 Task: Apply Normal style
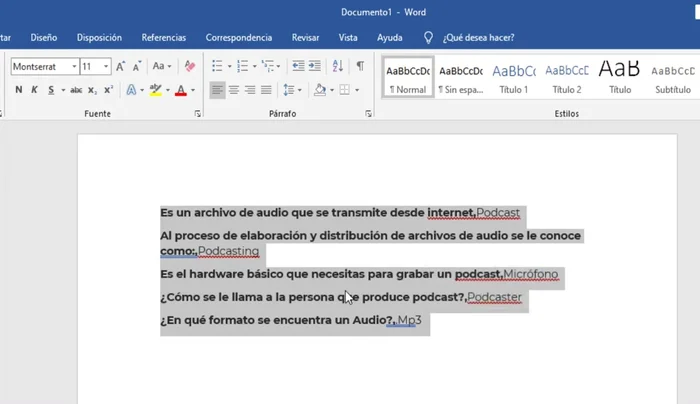pos(408,78)
